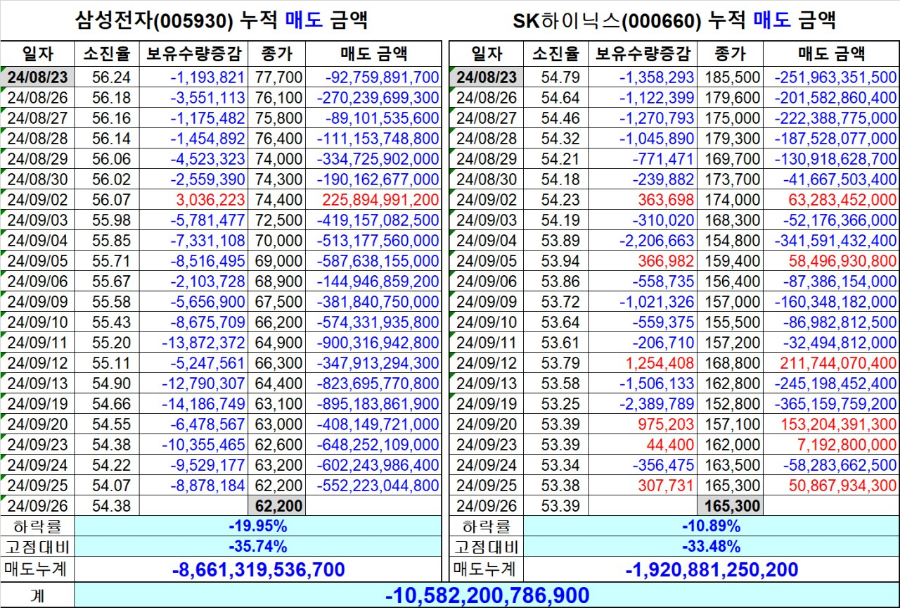Select closing price 69,000
The height and width of the screenshot is (608, 900).
[x=278, y=261]
